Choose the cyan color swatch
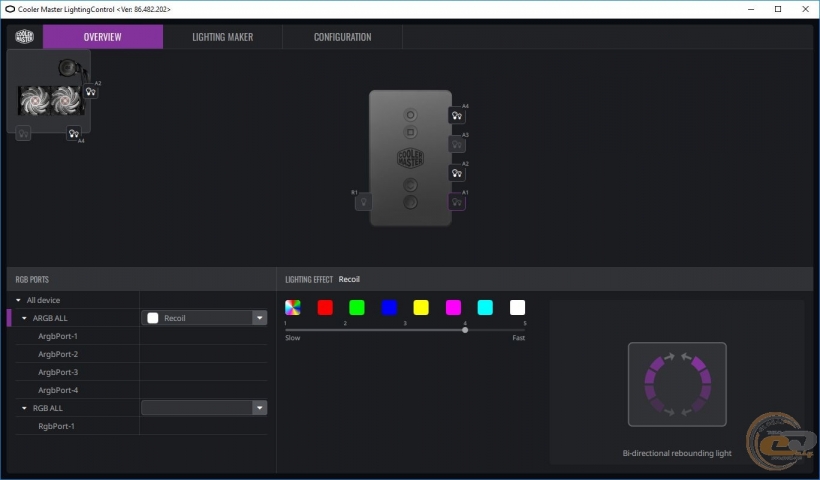This screenshot has height=480, width=820. click(x=485, y=307)
